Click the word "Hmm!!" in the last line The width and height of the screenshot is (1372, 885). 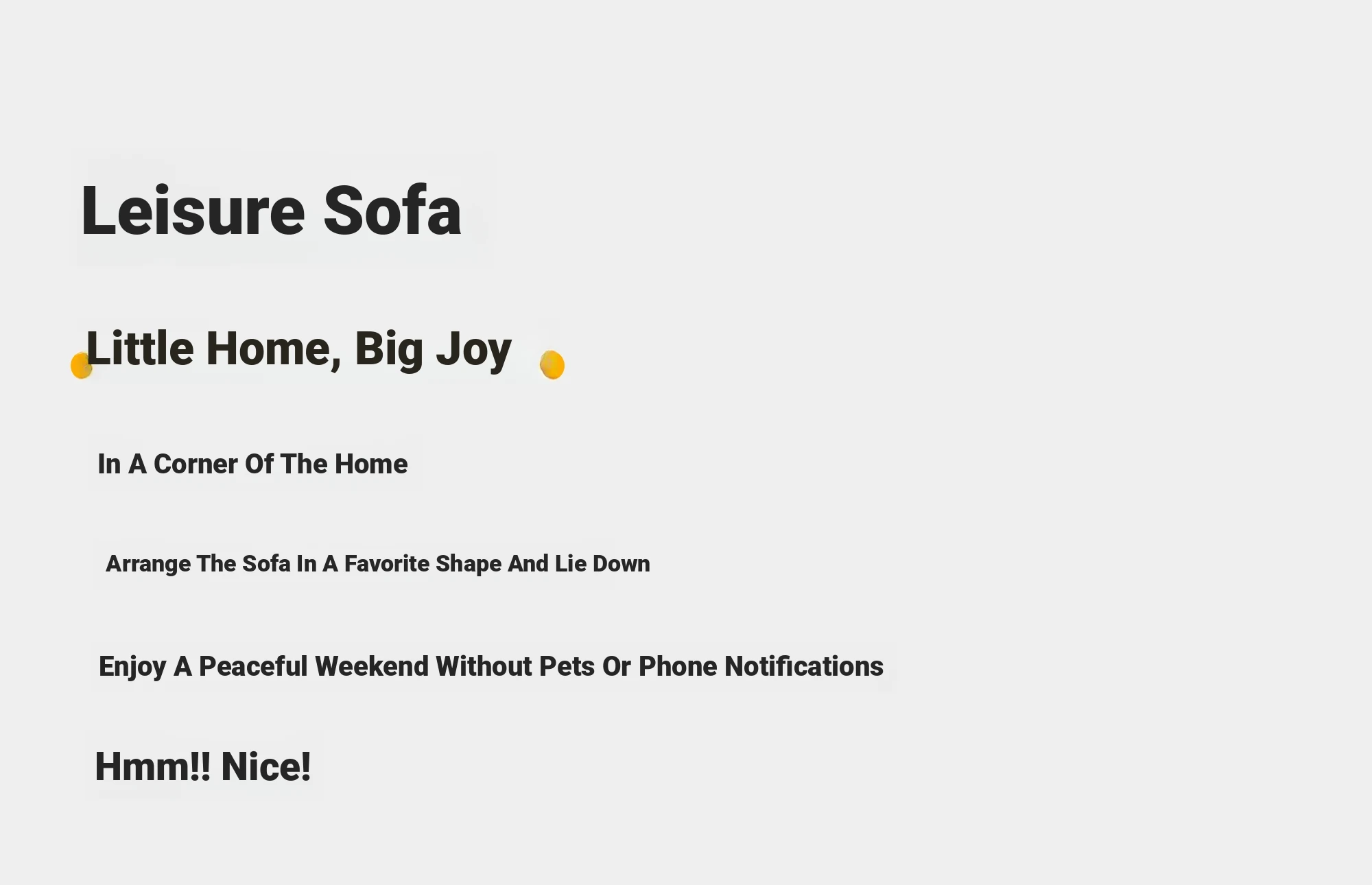point(152,767)
